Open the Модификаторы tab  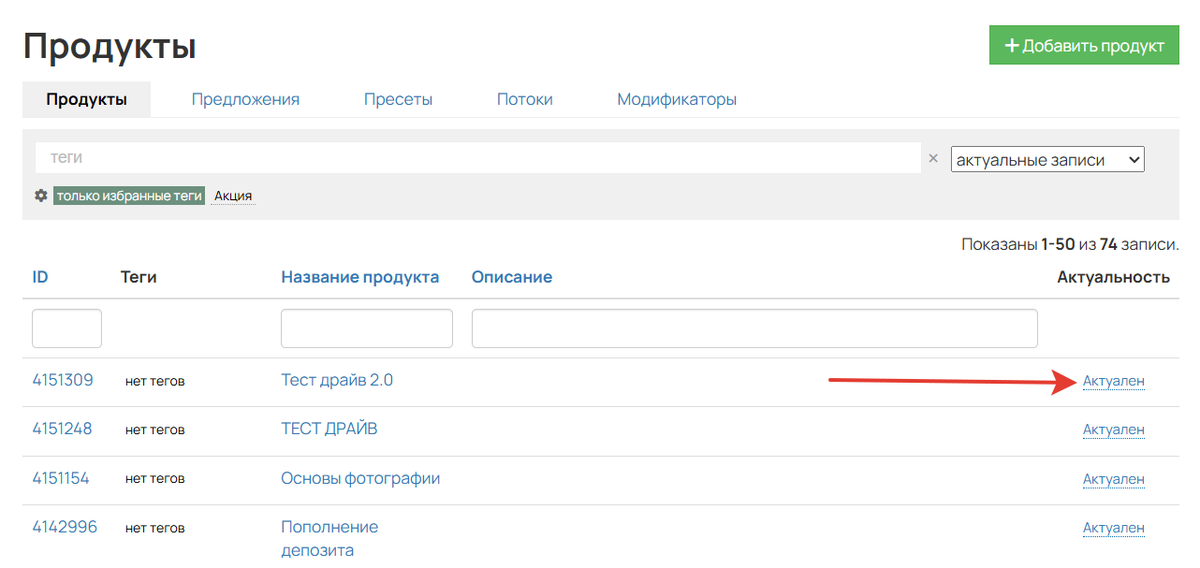(x=677, y=99)
